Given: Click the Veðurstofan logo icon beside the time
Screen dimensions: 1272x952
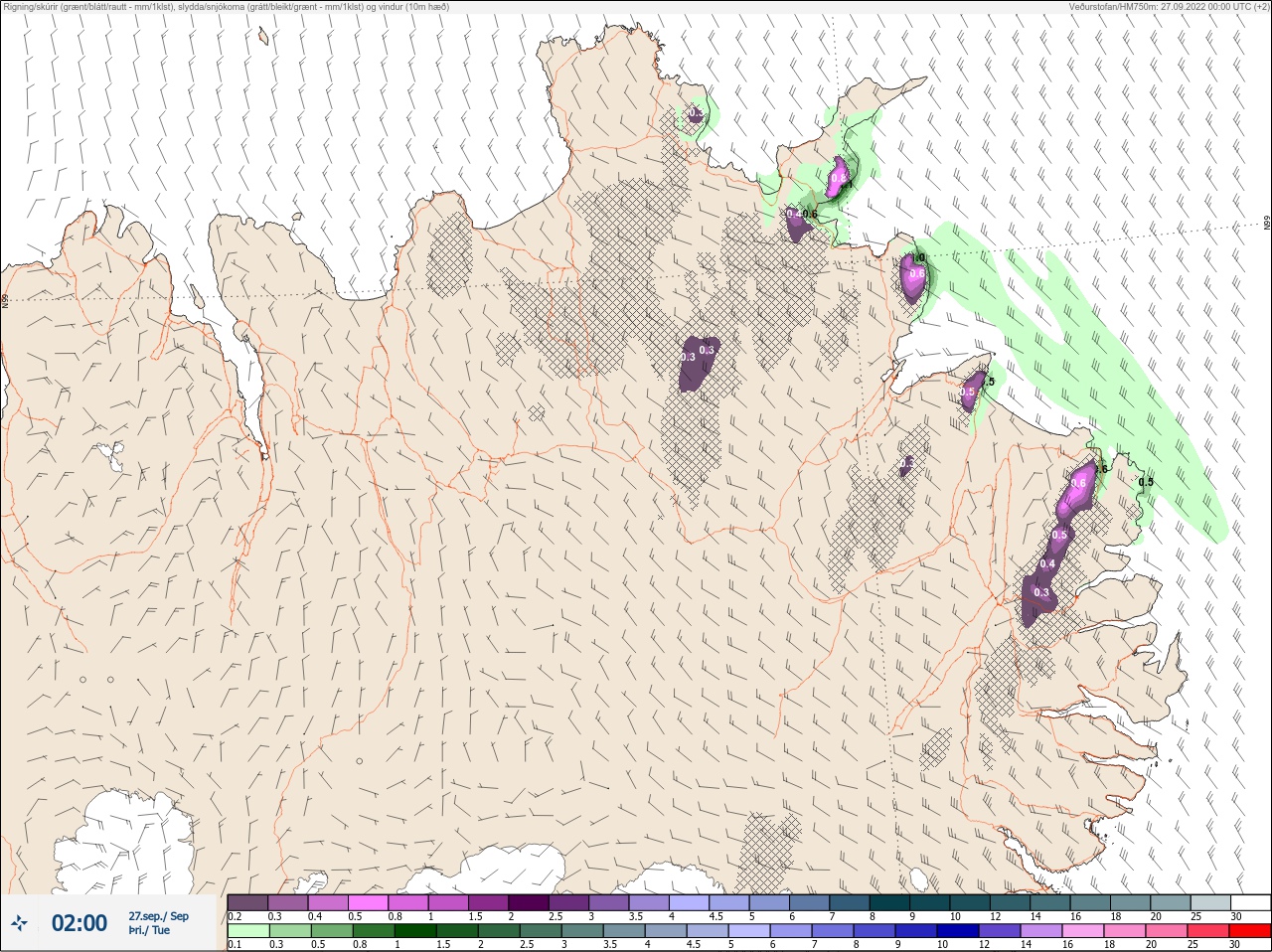Looking at the screenshot, I should pos(18,924).
